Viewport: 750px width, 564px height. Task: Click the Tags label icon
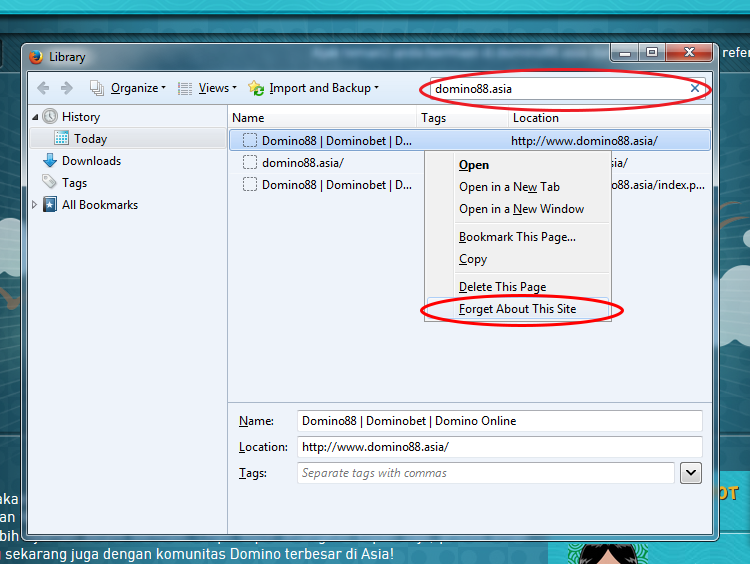49,182
